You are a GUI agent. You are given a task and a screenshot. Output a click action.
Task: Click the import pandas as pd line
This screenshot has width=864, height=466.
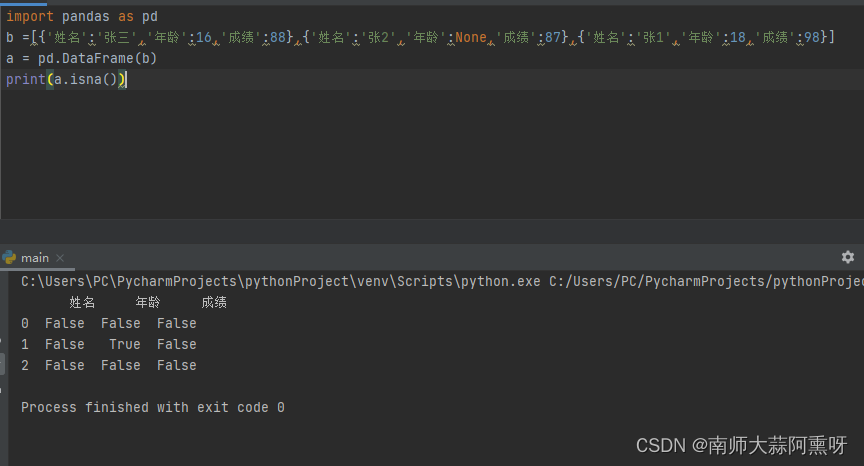(x=82, y=17)
